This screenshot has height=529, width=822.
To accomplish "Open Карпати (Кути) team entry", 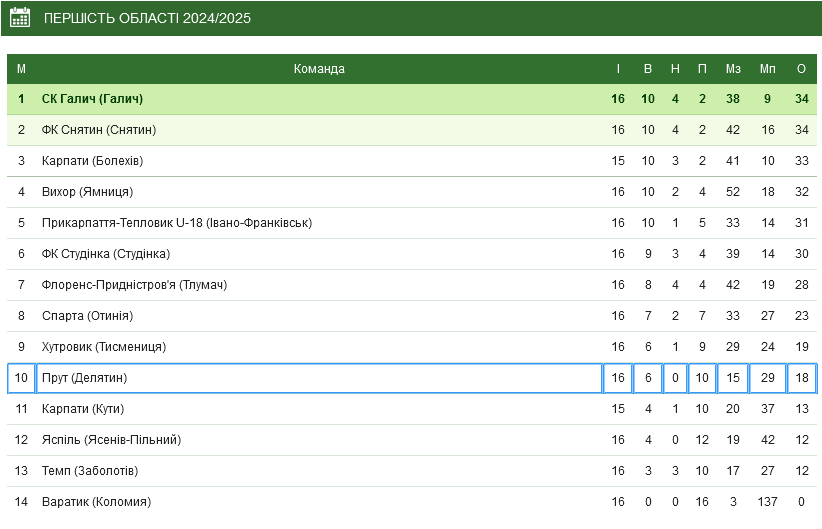I will pyautogui.click(x=83, y=409).
